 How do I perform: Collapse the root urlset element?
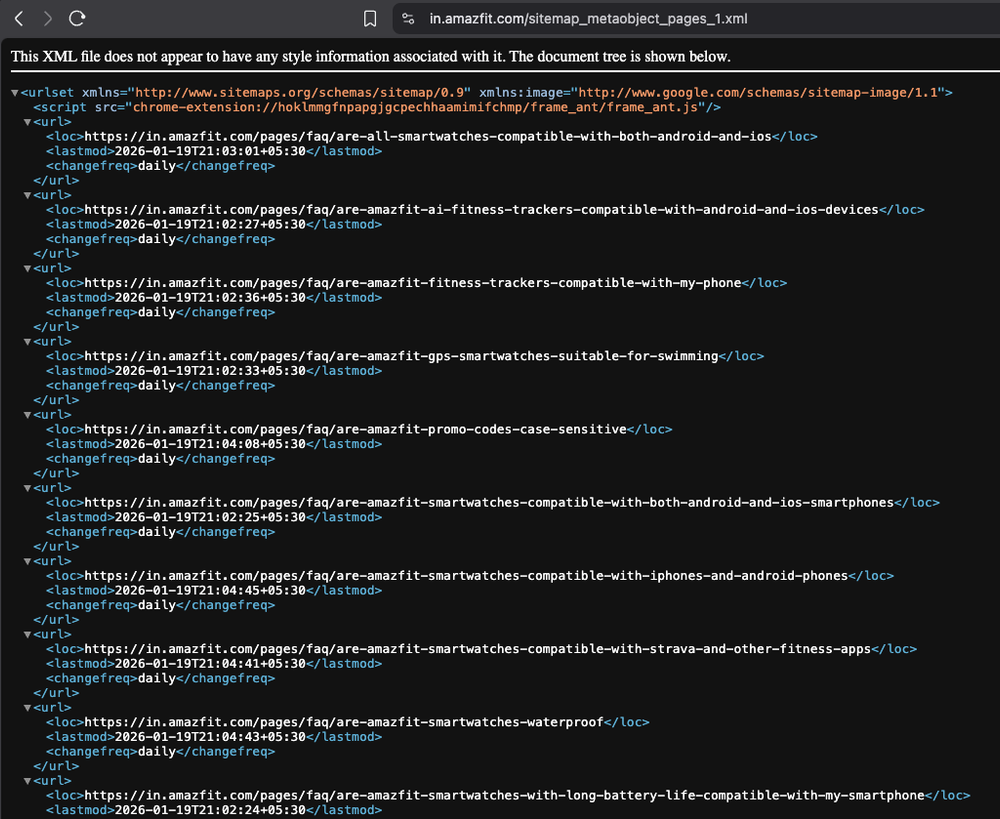13,92
